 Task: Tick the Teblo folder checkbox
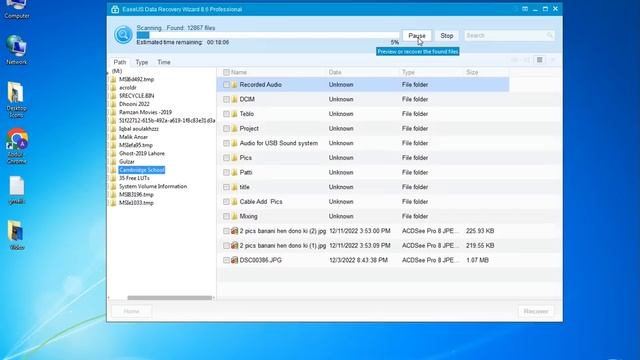(x=226, y=114)
